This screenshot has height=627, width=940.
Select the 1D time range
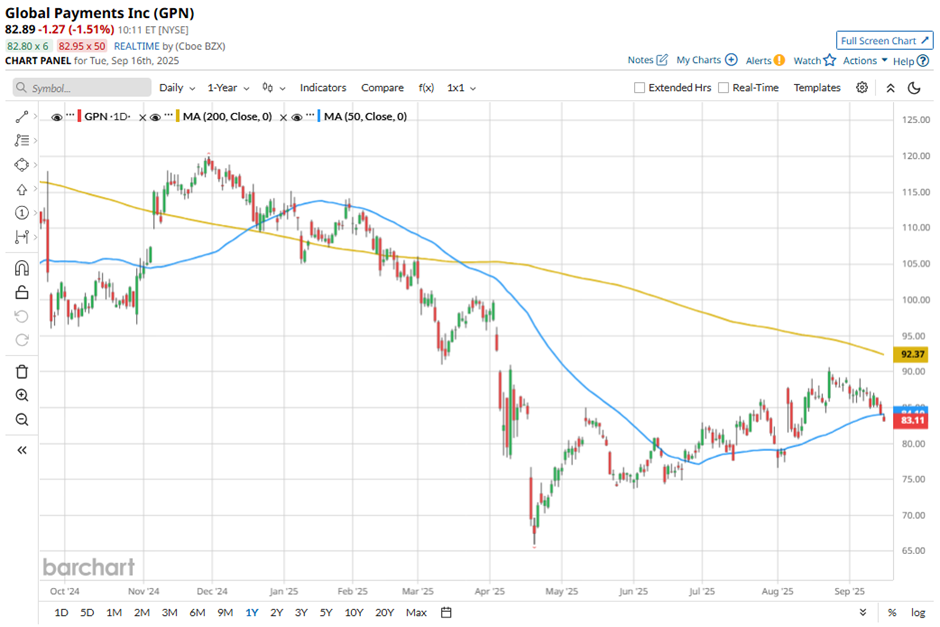(61, 613)
